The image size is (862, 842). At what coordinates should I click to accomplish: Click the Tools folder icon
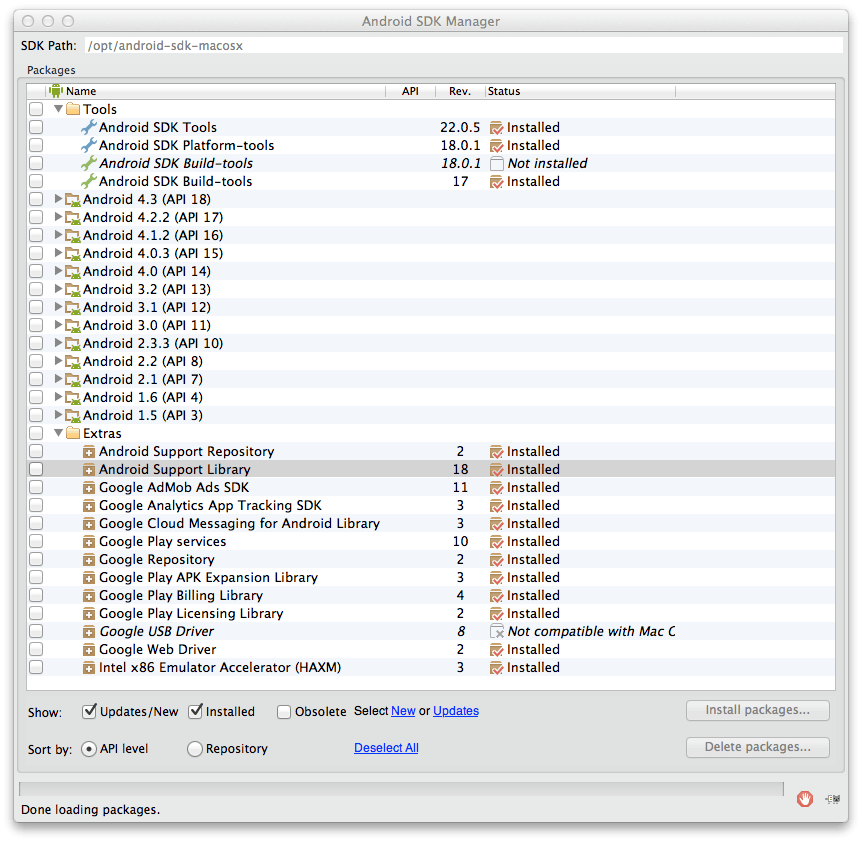(x=73, y=109)
